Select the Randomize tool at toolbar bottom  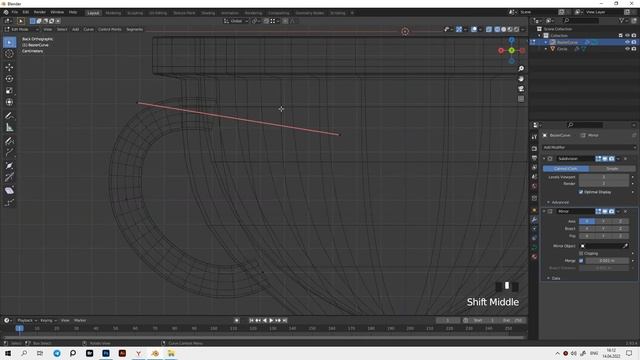point(9,202)
